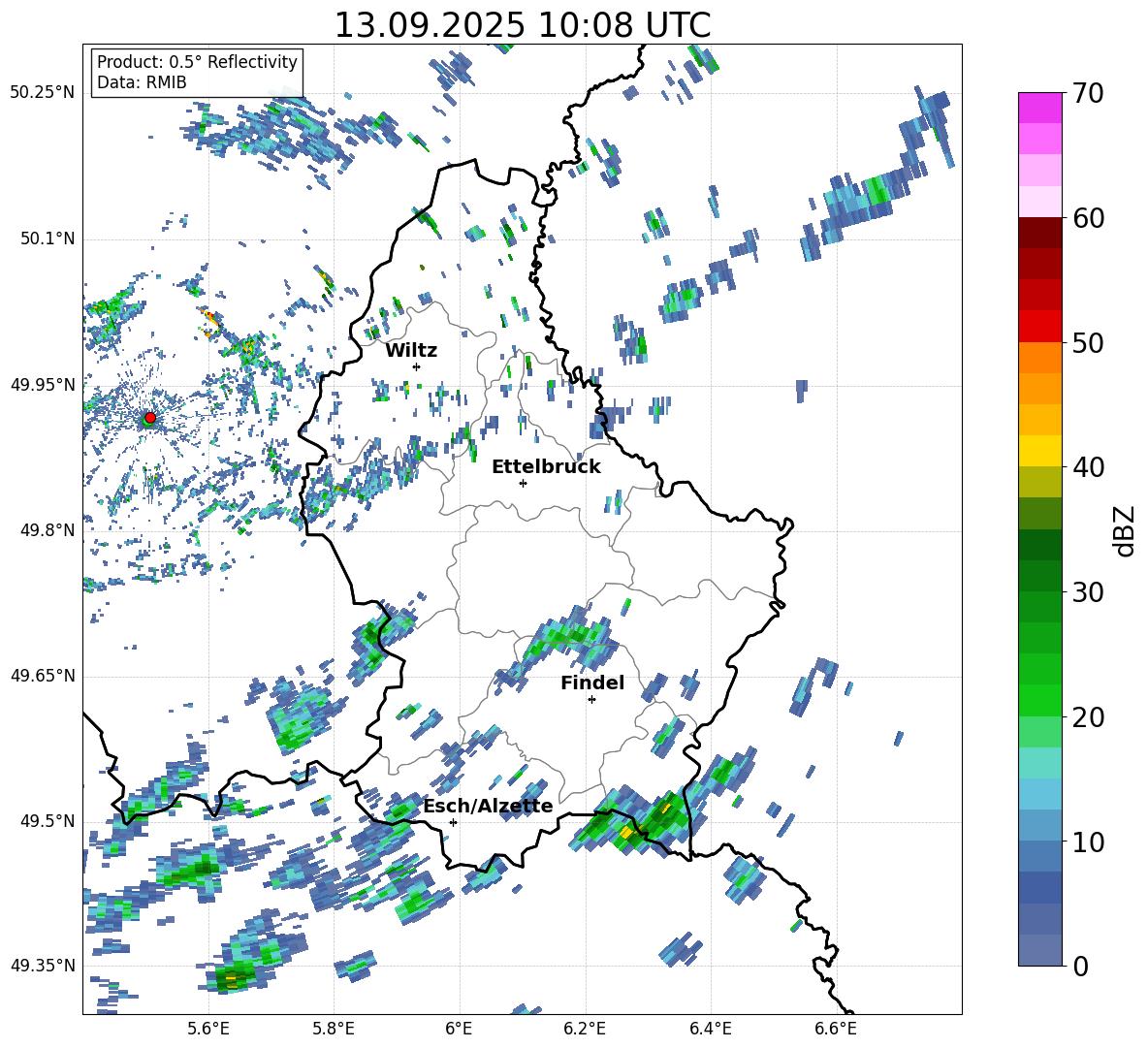This screenshot has height=1048, width=1148.
Task: Select the Findel city label
Action: tap(592, 683)
